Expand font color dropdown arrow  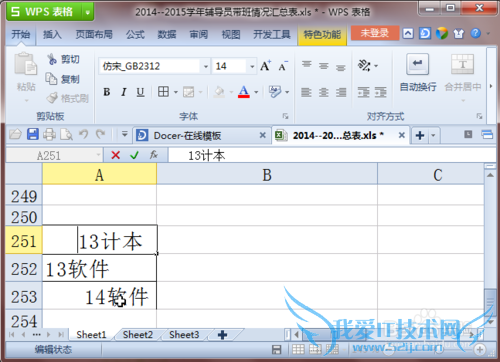(256, 92)
